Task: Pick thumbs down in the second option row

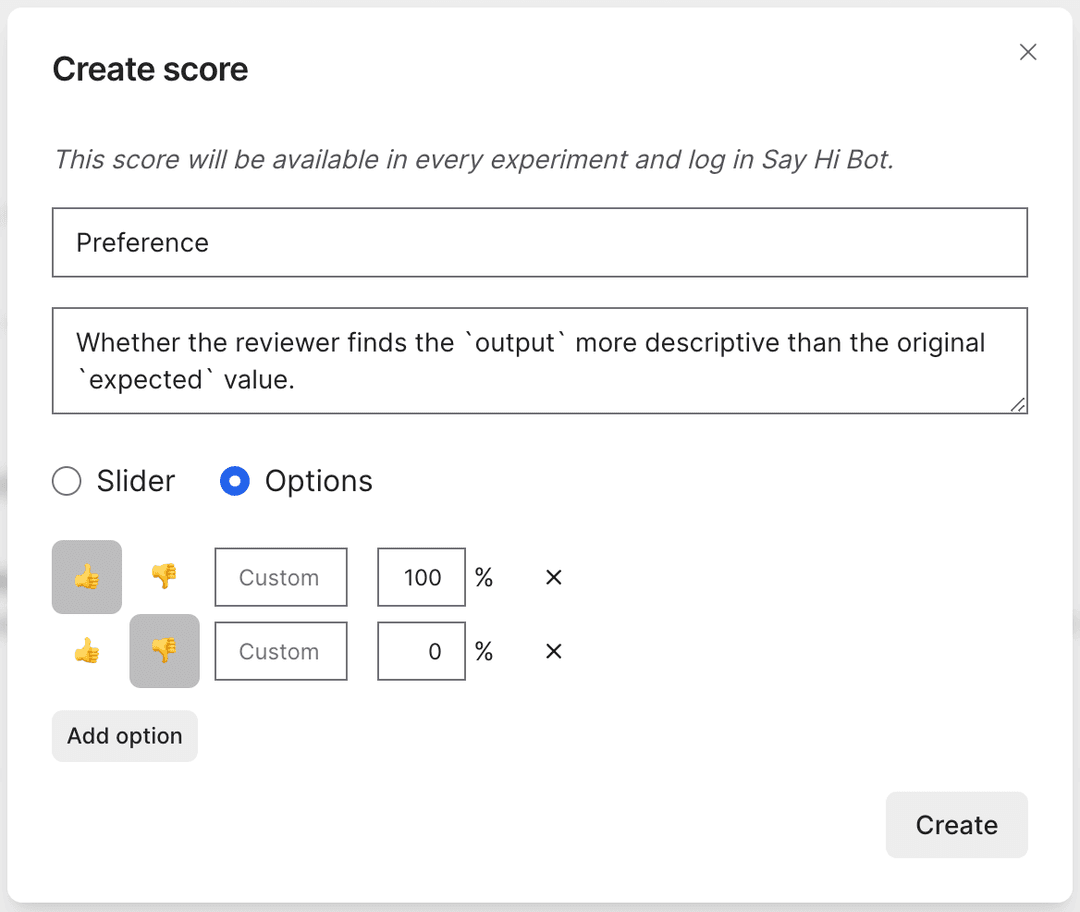Action: point(164,651)
